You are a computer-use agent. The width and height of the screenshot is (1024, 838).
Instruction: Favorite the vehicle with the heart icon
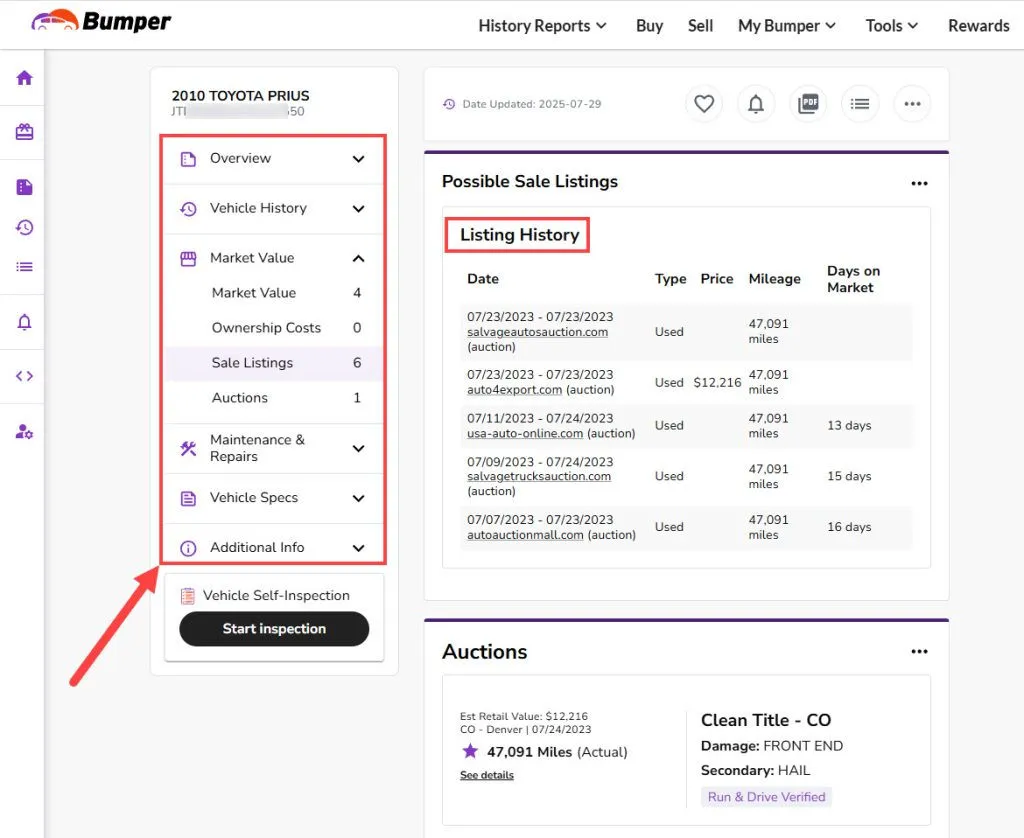tap(703, 104)
